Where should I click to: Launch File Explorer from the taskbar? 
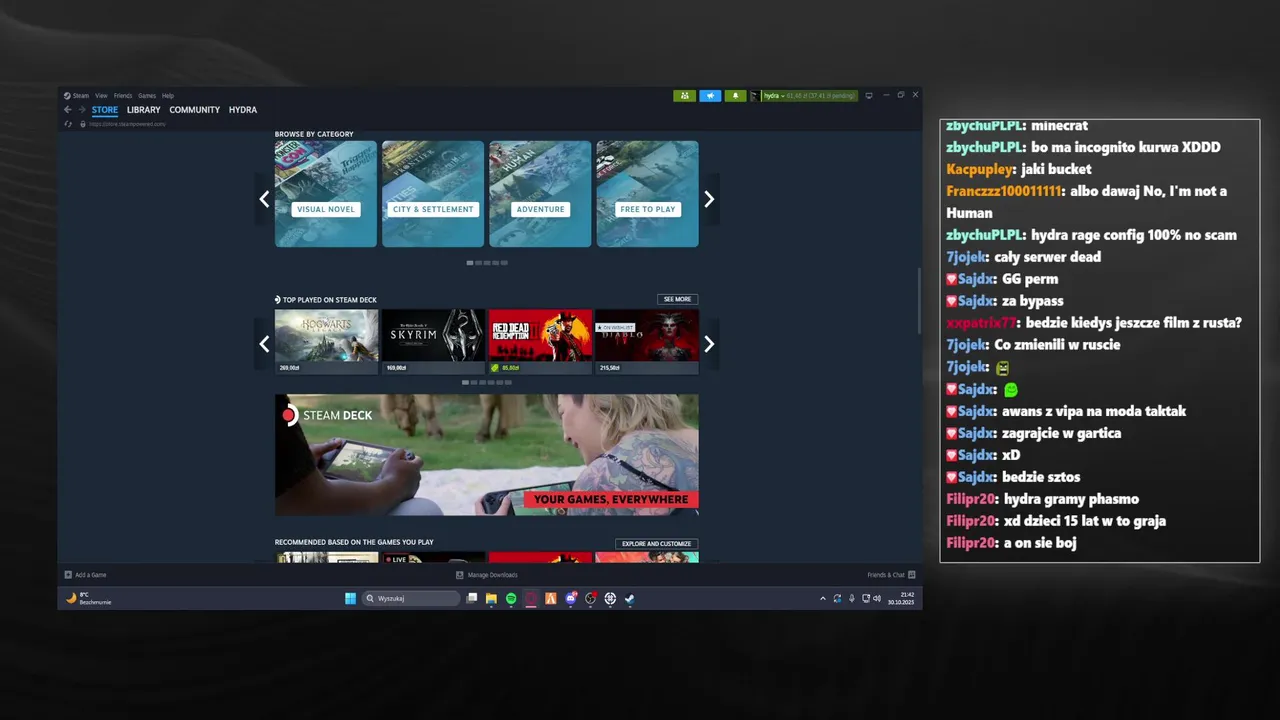[x=491, y=599]
